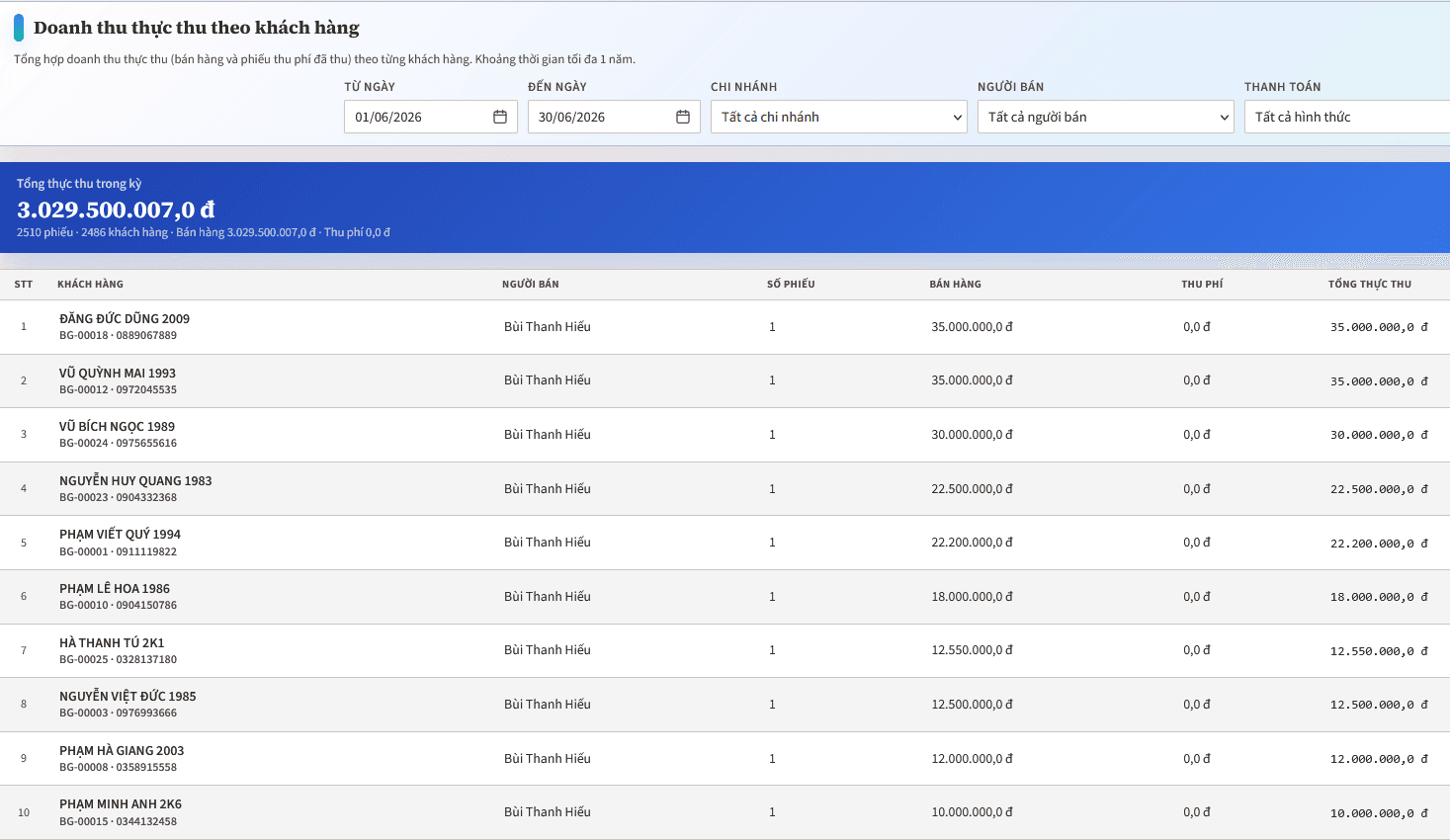The image size is (1450, 840).
Task: Select customer VŨ BÍCH NGỌC 1989
Action: tap(117, 426)
